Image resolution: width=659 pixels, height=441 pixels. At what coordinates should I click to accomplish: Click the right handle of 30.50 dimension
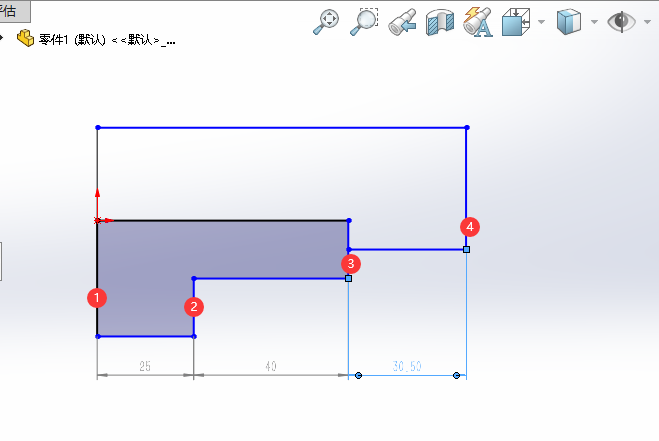coord(456,375)
